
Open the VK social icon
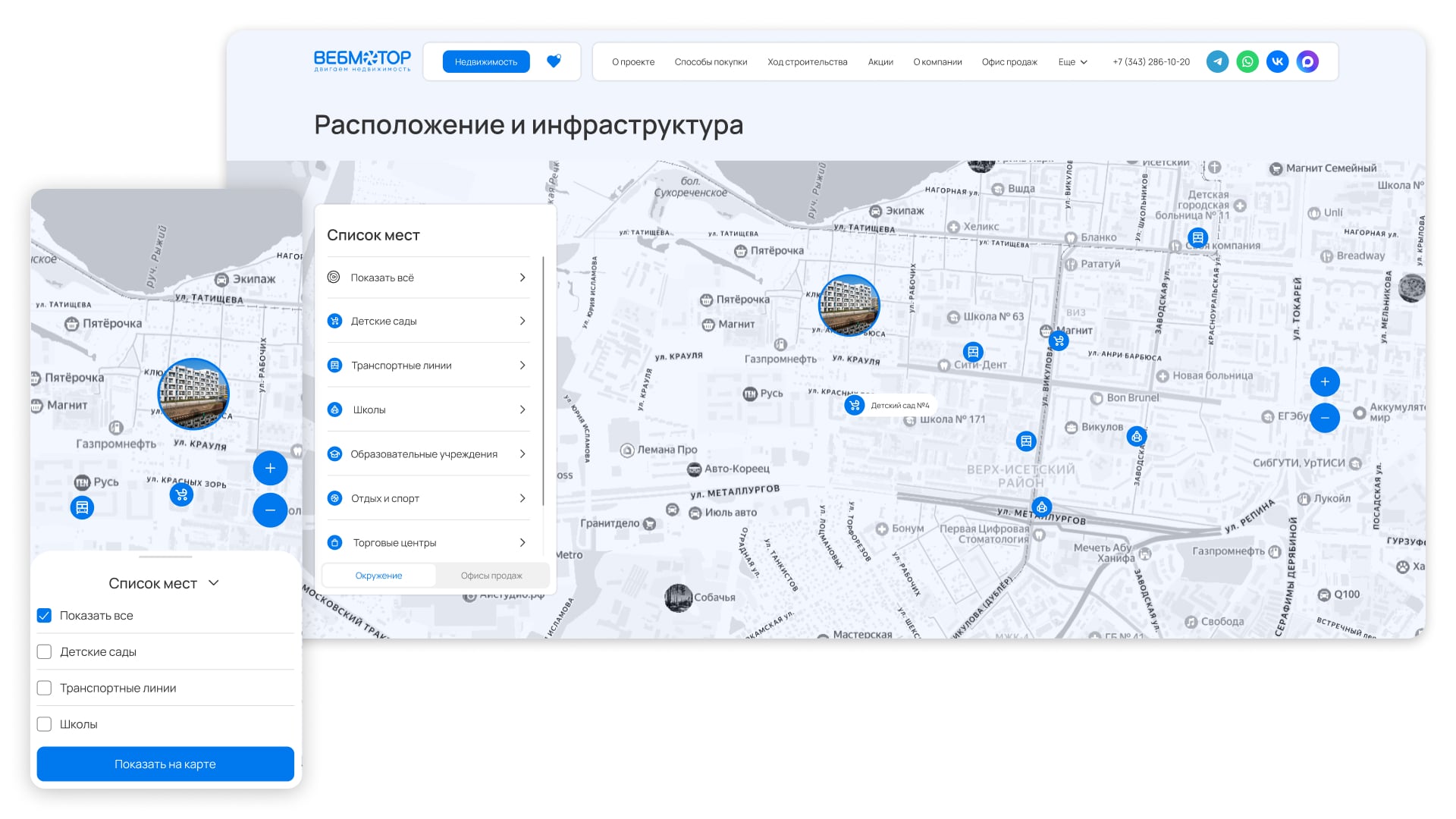click(1278, 61)
